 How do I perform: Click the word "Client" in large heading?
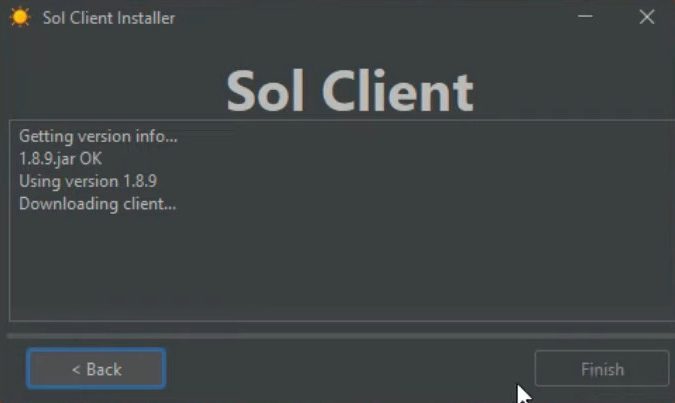[x=398, y=91]
